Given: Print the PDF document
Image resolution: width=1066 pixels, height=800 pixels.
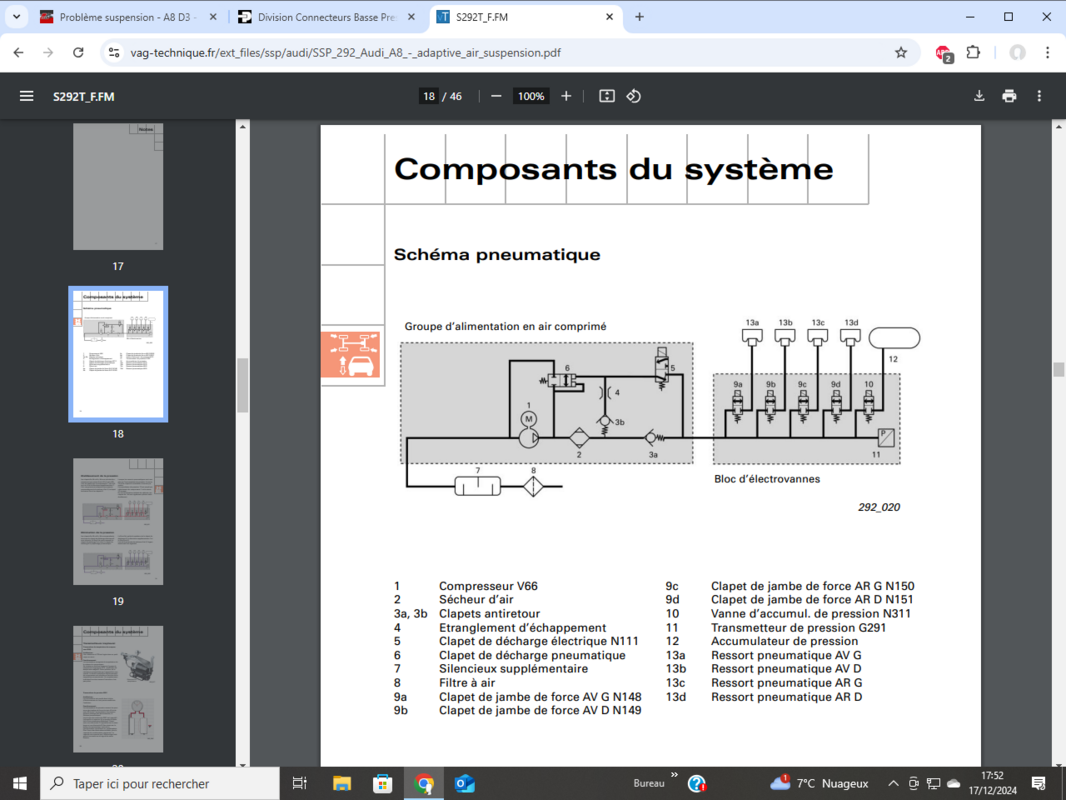Looking at the screenshot, I should [x=1009, y=96].
